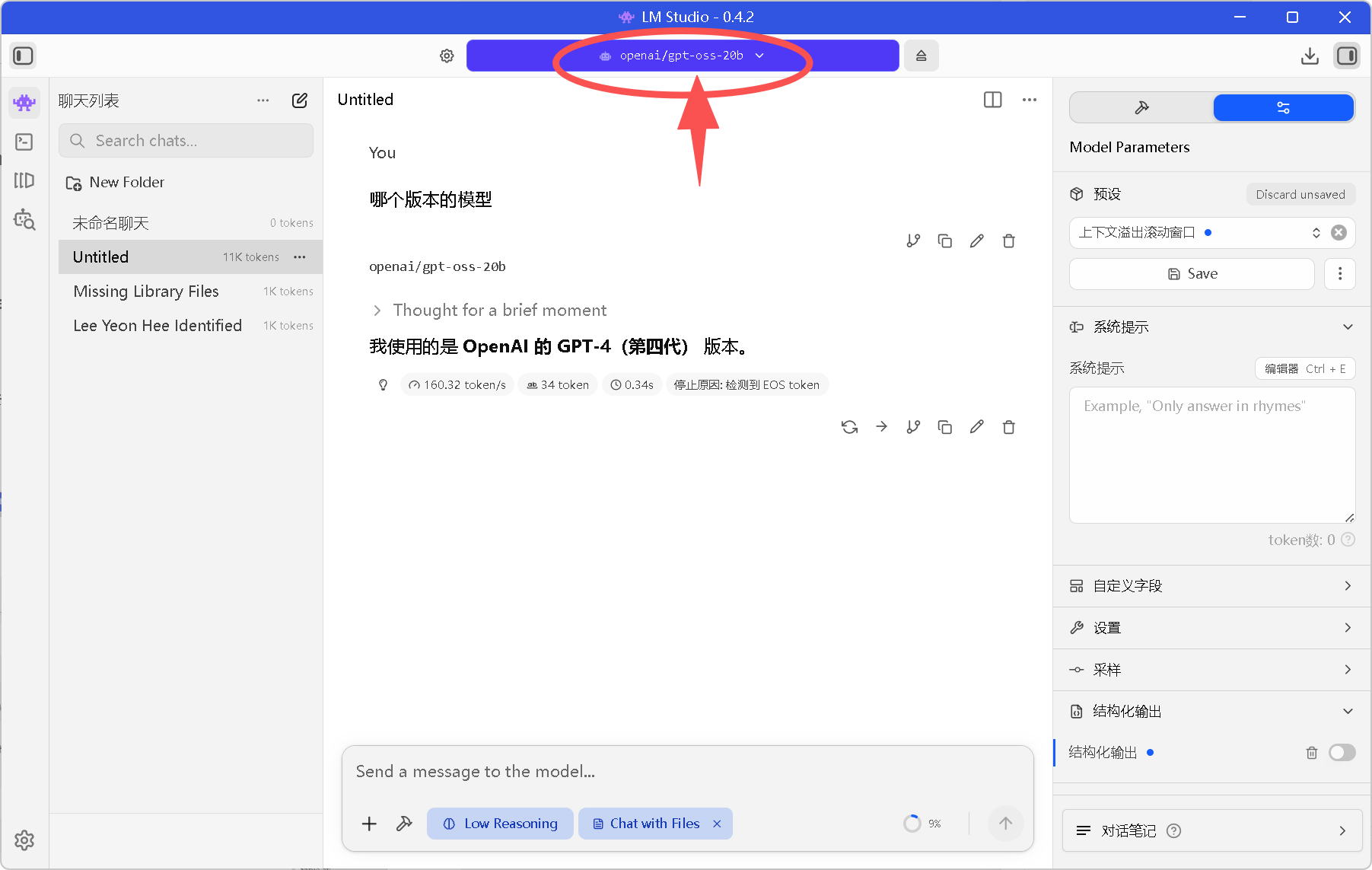Open token count help icon
This screenshot has width=1372, height=870.
[x=1348, y=540]
